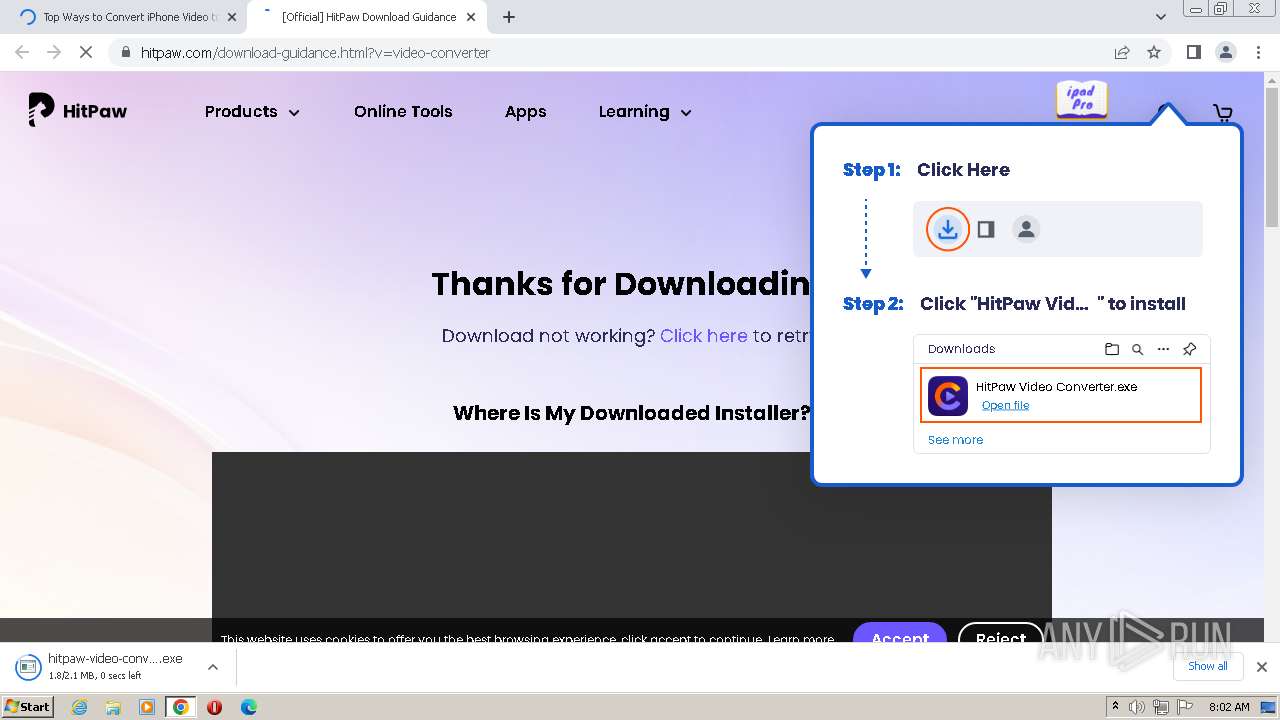Click the site lock icon
Image resolution: width=1280 pixels, height=720 pixels.
(x=125, y=52)
